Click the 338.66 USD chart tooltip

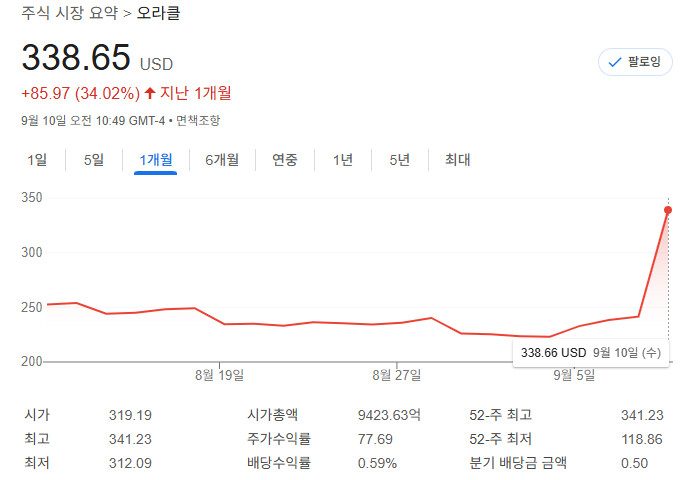[591, 353]
